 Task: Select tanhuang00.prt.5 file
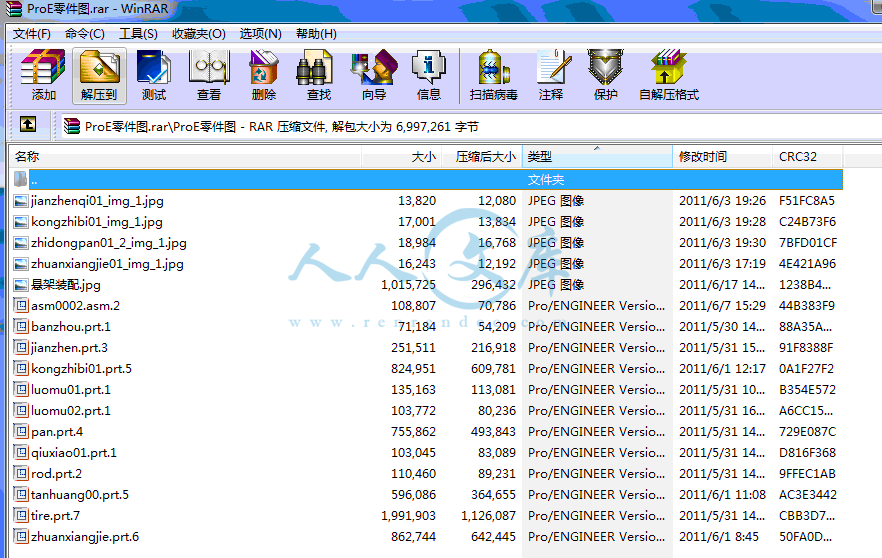pyautogui.click(x=80, y=495)
